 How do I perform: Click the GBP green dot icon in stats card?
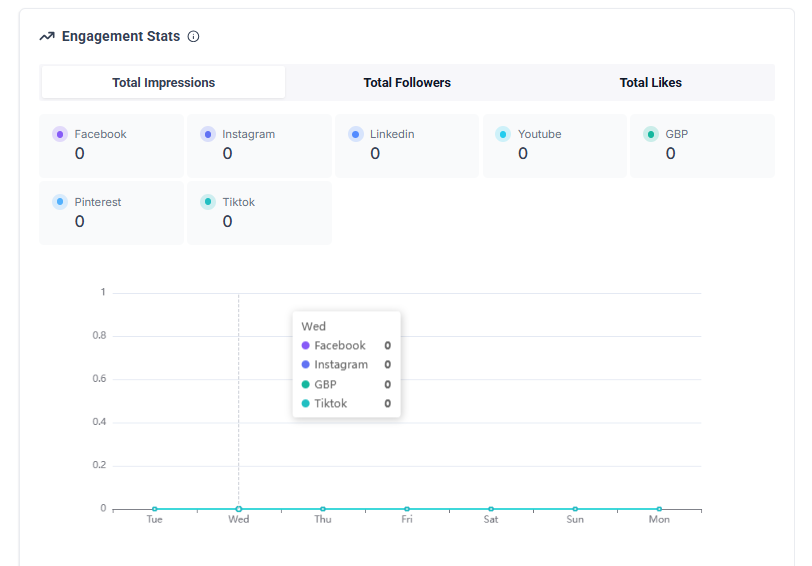651,134
